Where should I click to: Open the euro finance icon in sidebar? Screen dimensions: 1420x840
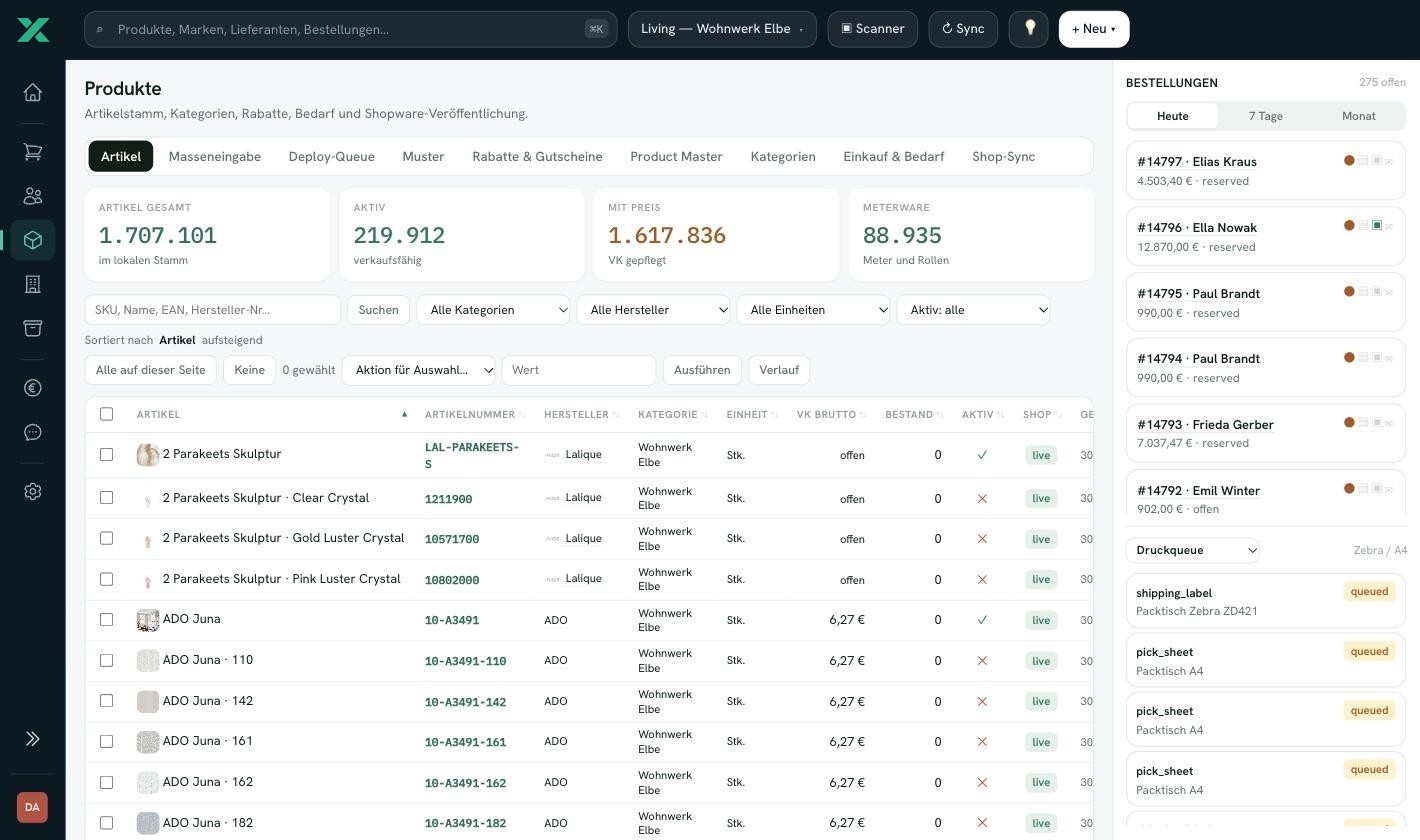tap(33, 388)
